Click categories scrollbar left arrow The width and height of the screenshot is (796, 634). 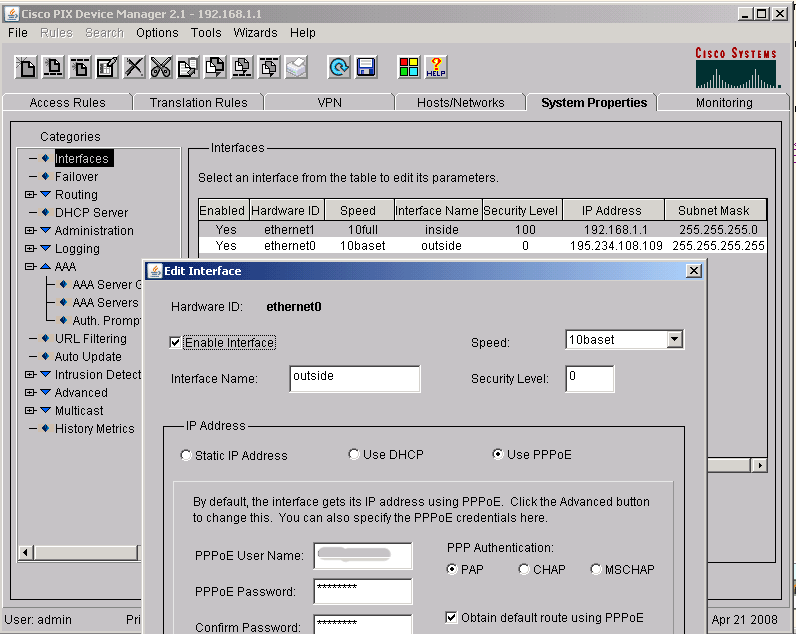coord(25,552)
